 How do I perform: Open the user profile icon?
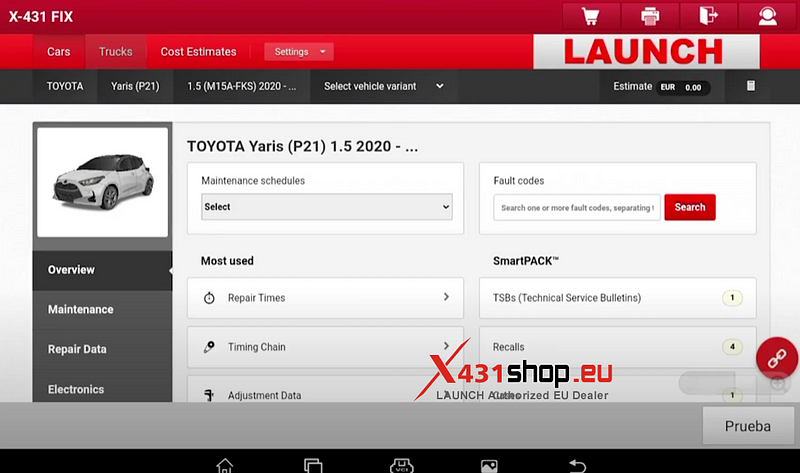767,16
